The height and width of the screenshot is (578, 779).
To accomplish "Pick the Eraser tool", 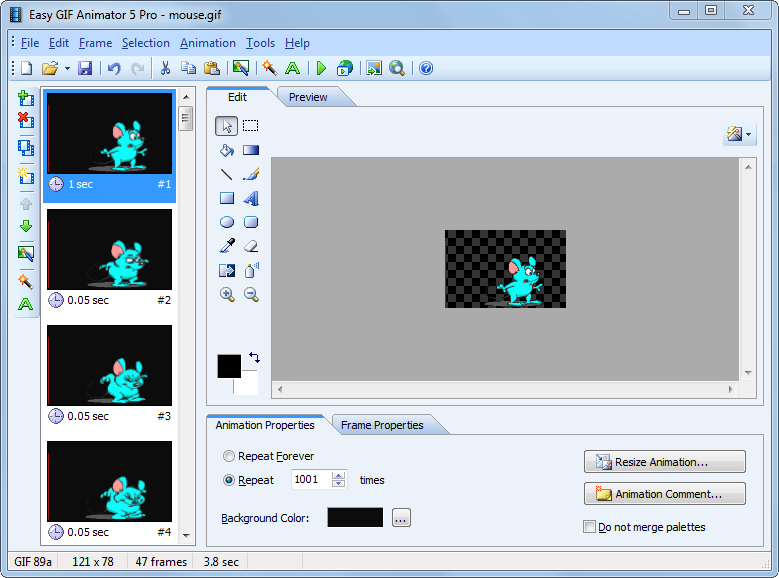I will tap(251, 246).
